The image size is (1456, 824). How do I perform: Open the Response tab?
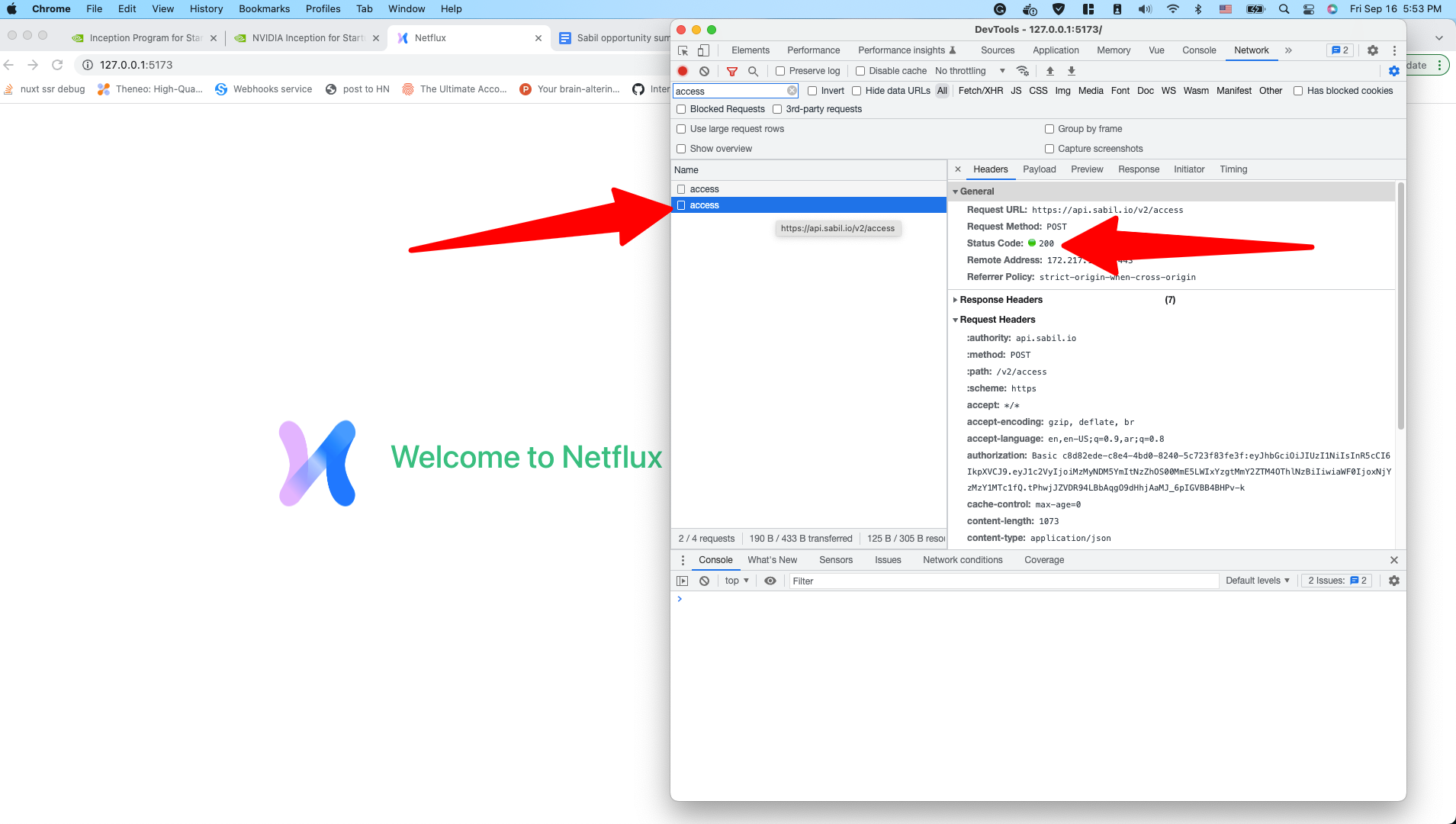tap(1139, 169)
